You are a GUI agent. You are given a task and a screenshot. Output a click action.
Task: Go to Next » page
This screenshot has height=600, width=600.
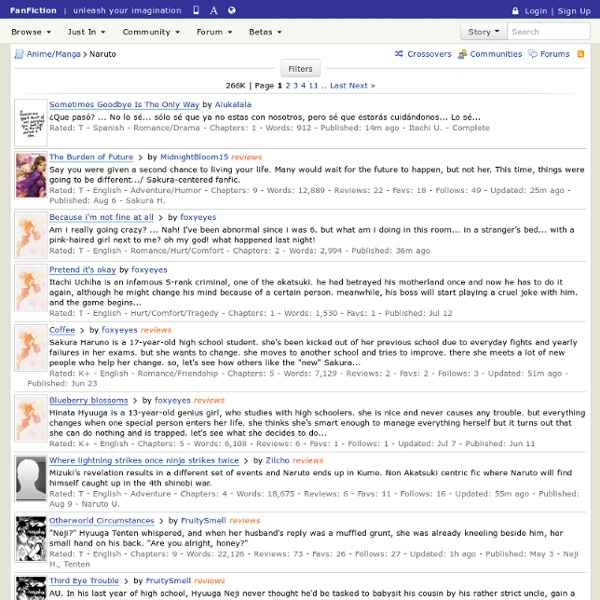362,86
